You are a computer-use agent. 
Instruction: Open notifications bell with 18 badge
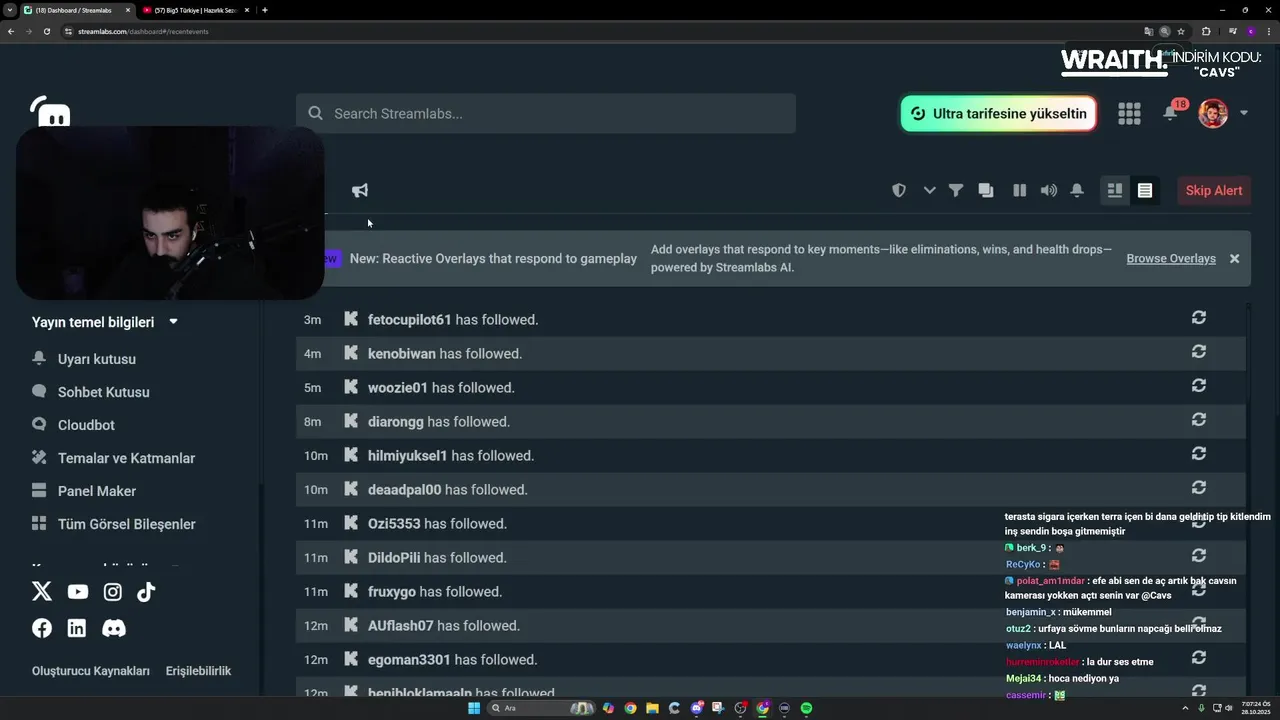[1171, 112]
